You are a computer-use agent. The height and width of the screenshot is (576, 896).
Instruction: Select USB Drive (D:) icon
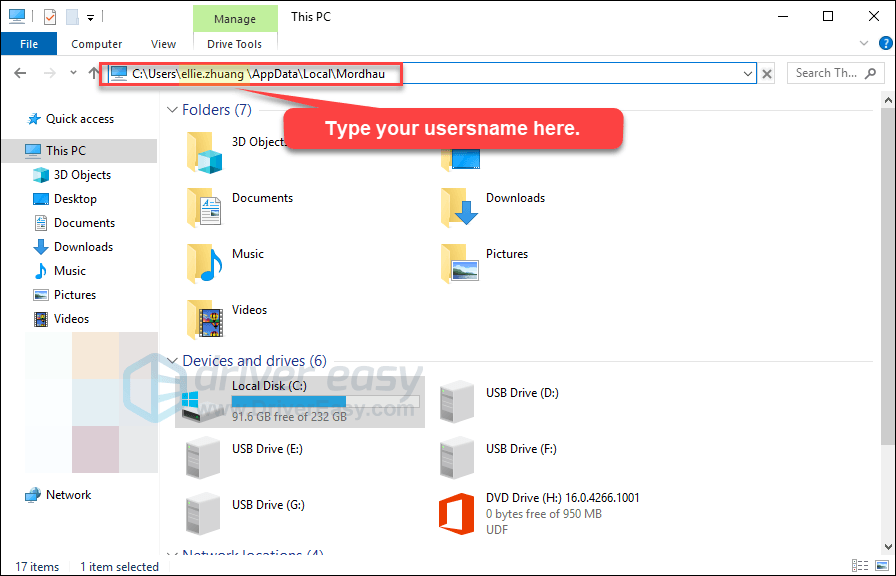pyautogui.click(x=457, y=402)
